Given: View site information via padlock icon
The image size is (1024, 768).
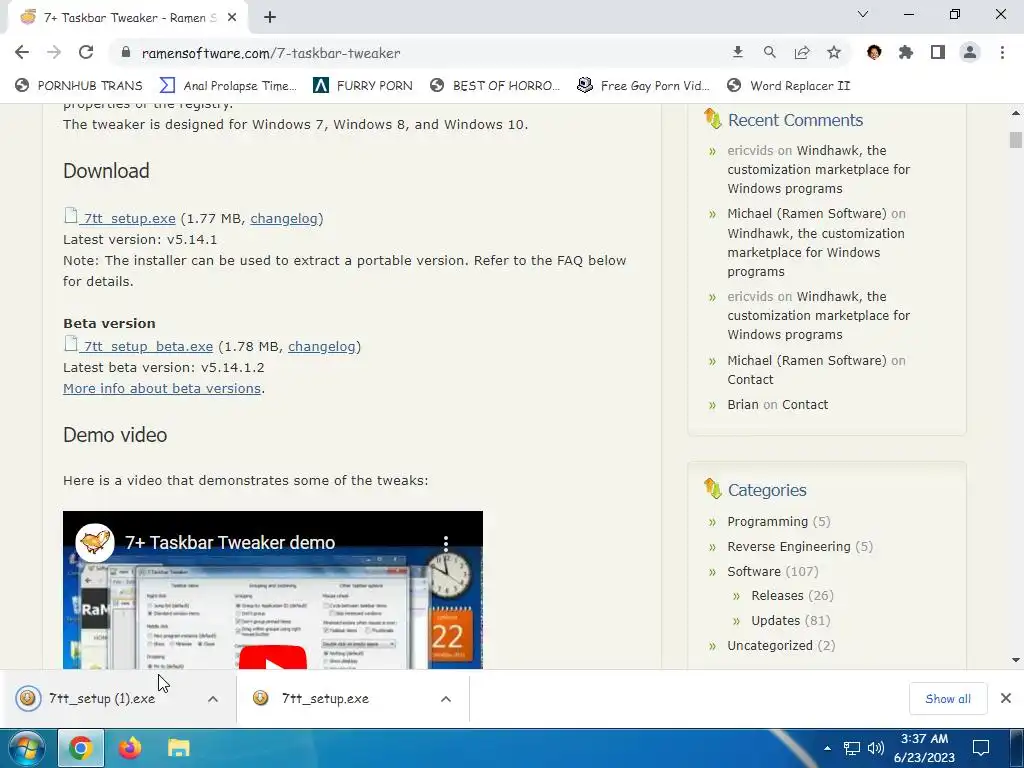Looking at the screenshot, I should [126, 53].
